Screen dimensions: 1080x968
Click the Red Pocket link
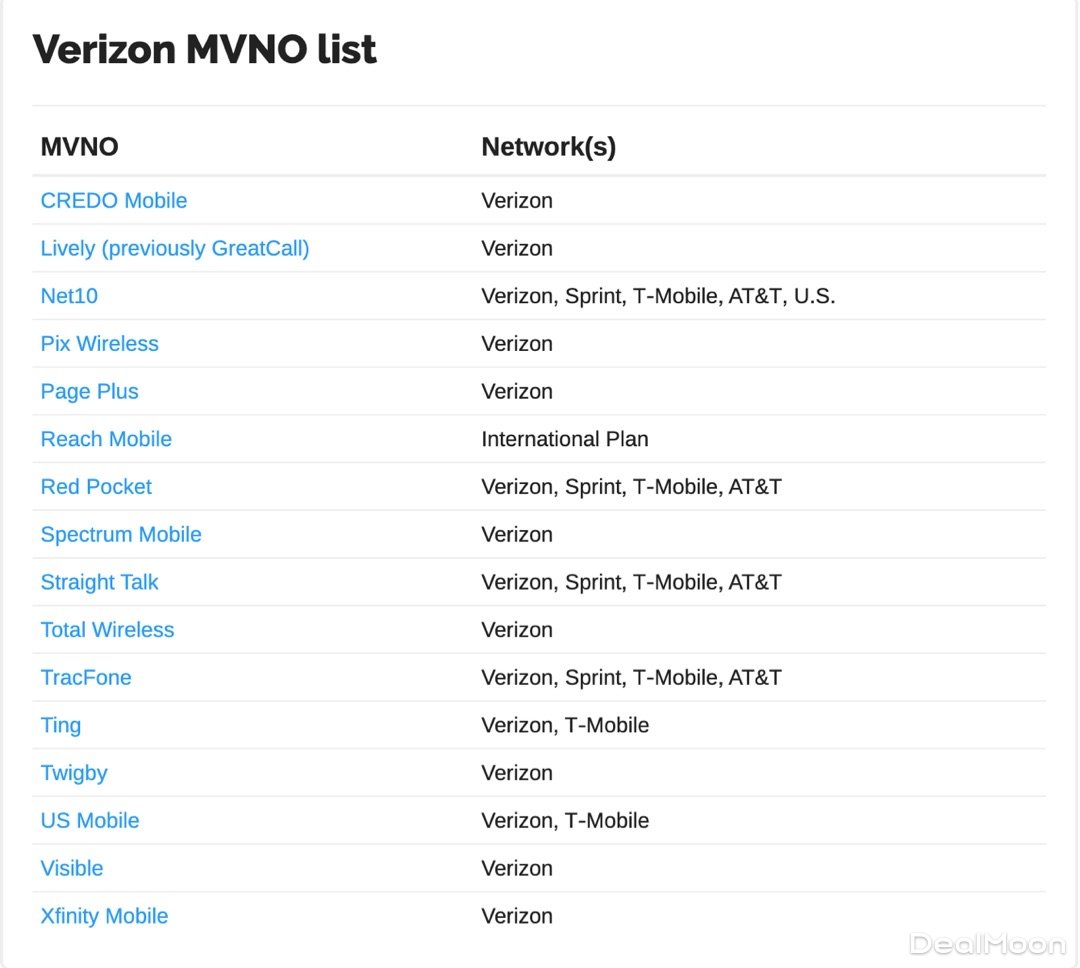point(96,487)
